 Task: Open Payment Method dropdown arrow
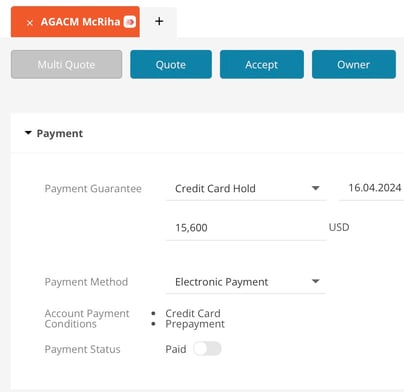pyautogui.click(x=315, y=281)
